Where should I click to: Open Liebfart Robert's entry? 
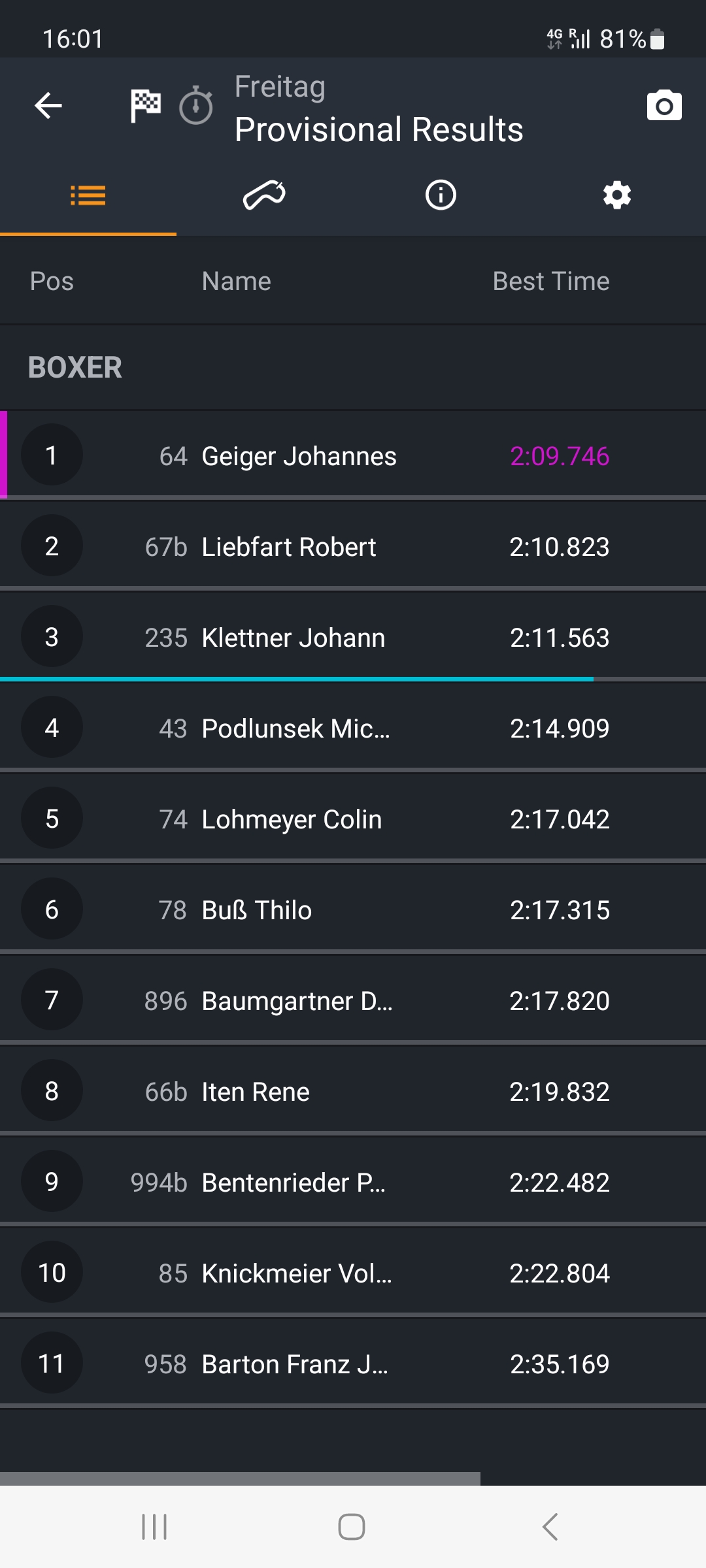353,546
